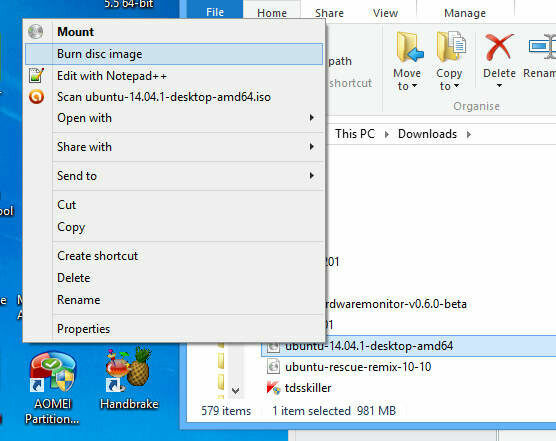This screenshot has width=556, height=441.
Task: Click the Mount disc icon
Action: 36,32
